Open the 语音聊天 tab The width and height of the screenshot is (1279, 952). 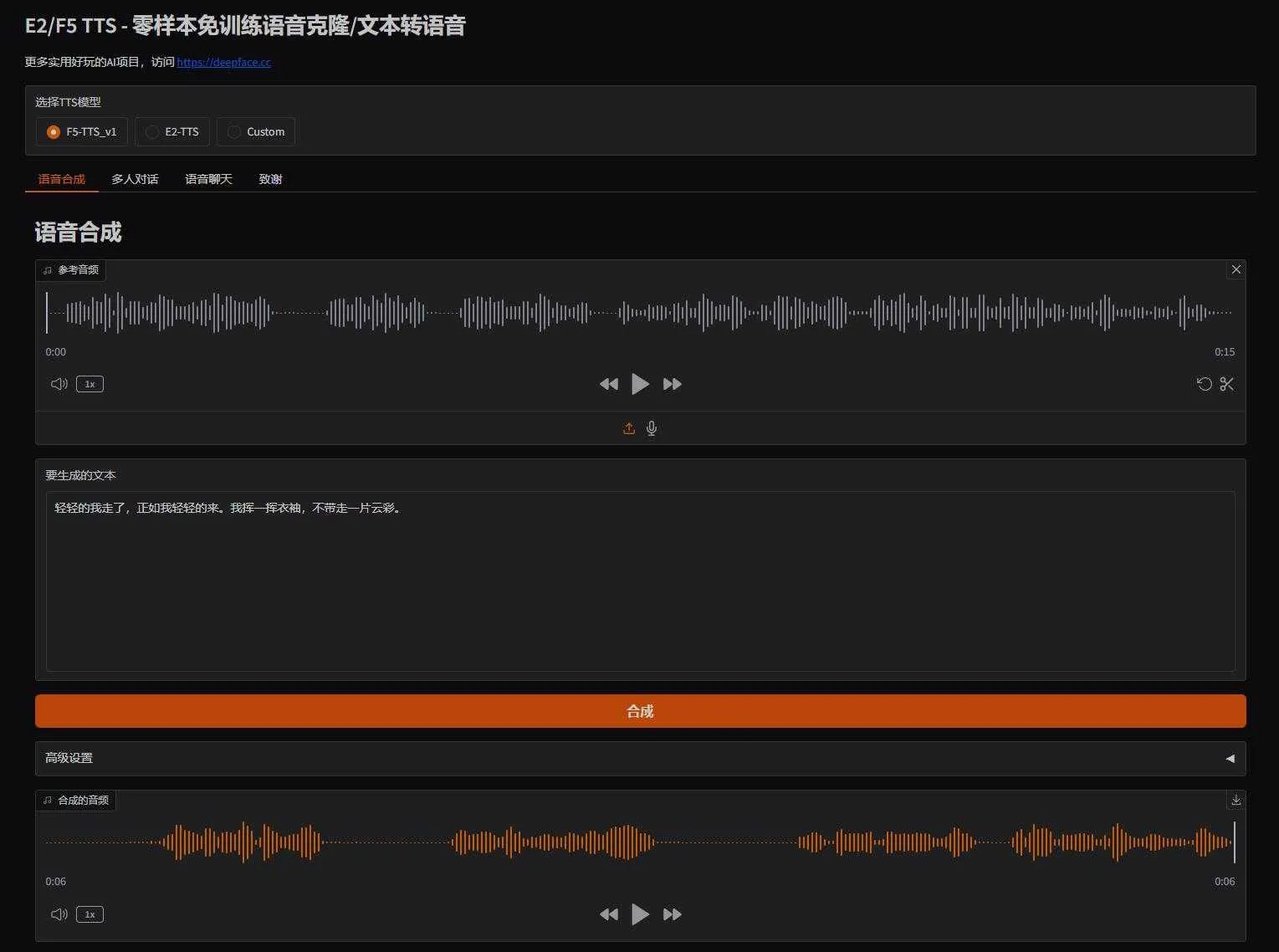pos(208,179)
